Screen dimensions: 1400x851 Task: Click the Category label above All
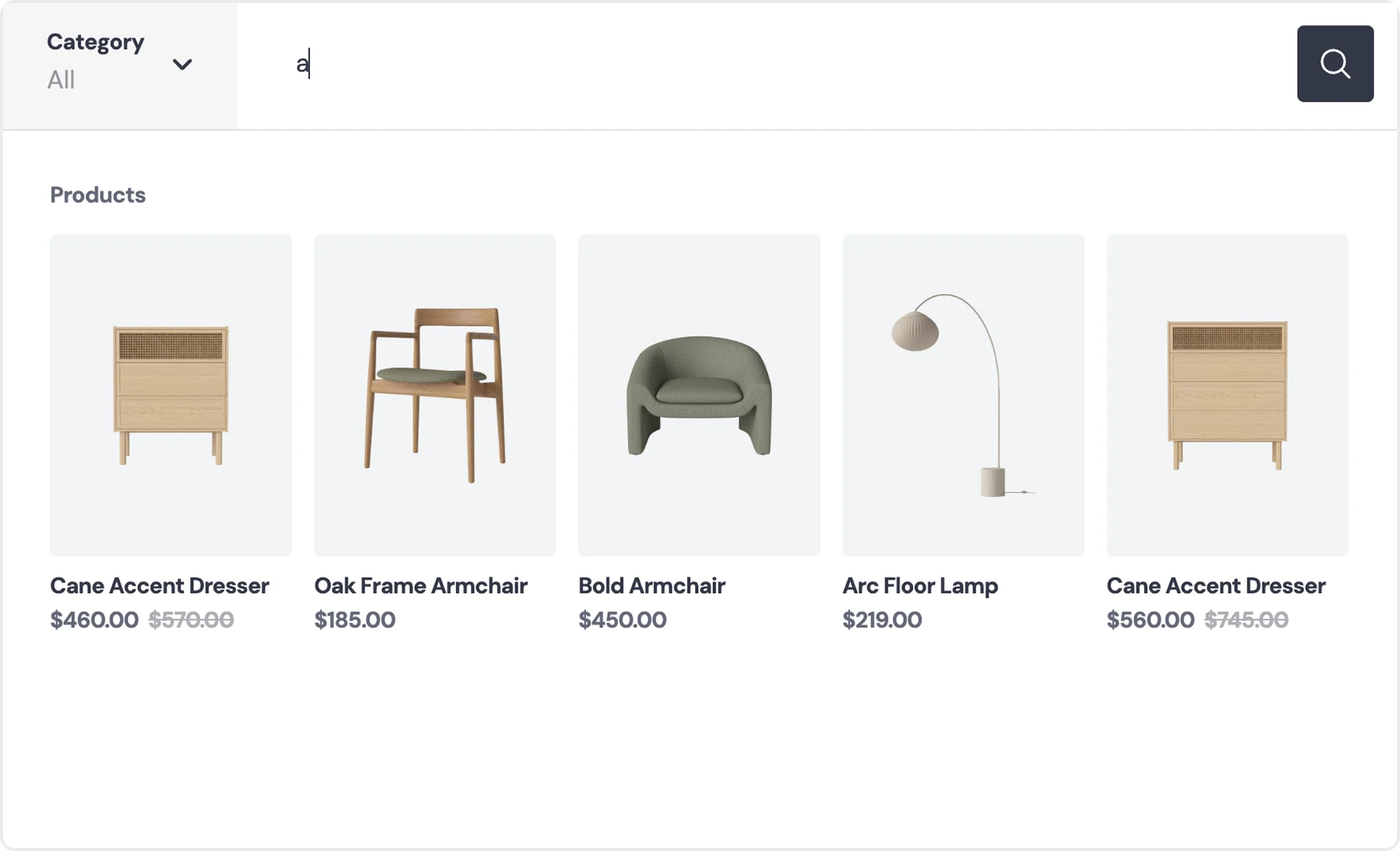pyautogui.click(x=95, y=42)
